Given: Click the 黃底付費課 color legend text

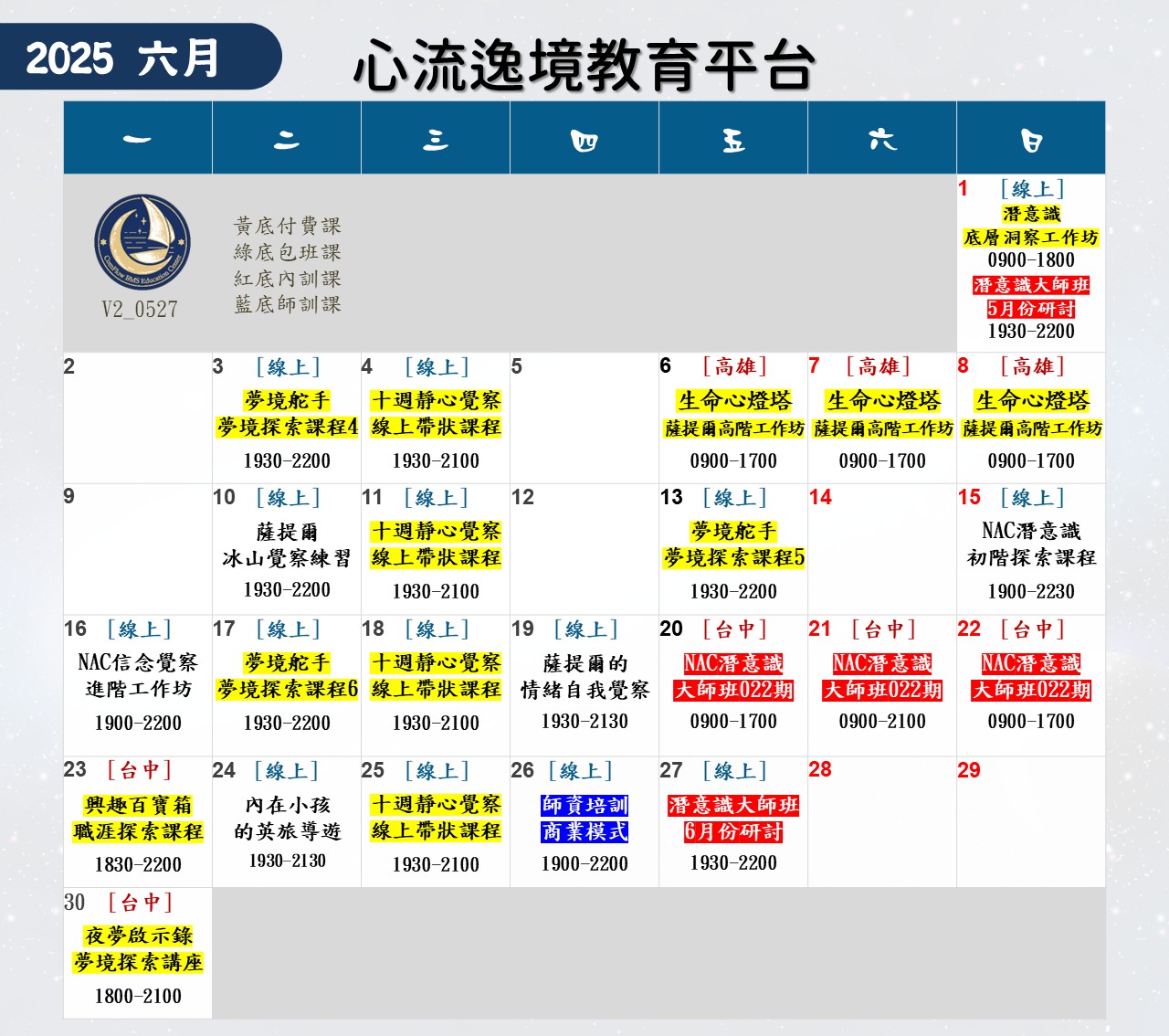Looking at the screenshot, I should (x=287, y=226).
